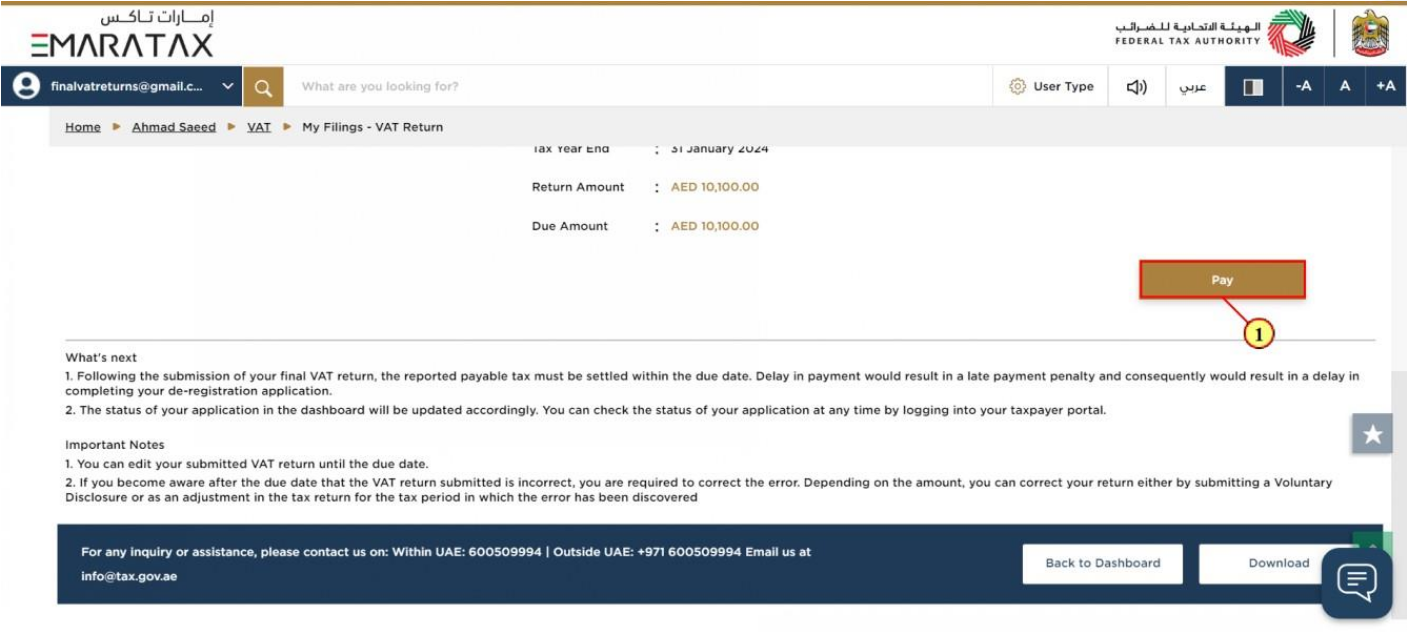
Task: Increase font size with +A
Action: (1386, 87)
